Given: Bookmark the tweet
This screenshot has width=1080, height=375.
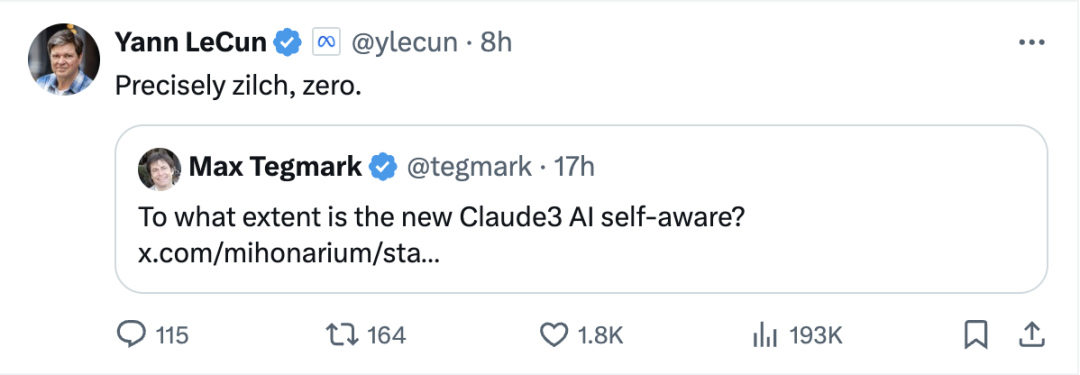Looking at the screenshot, I should coord(975,336).
